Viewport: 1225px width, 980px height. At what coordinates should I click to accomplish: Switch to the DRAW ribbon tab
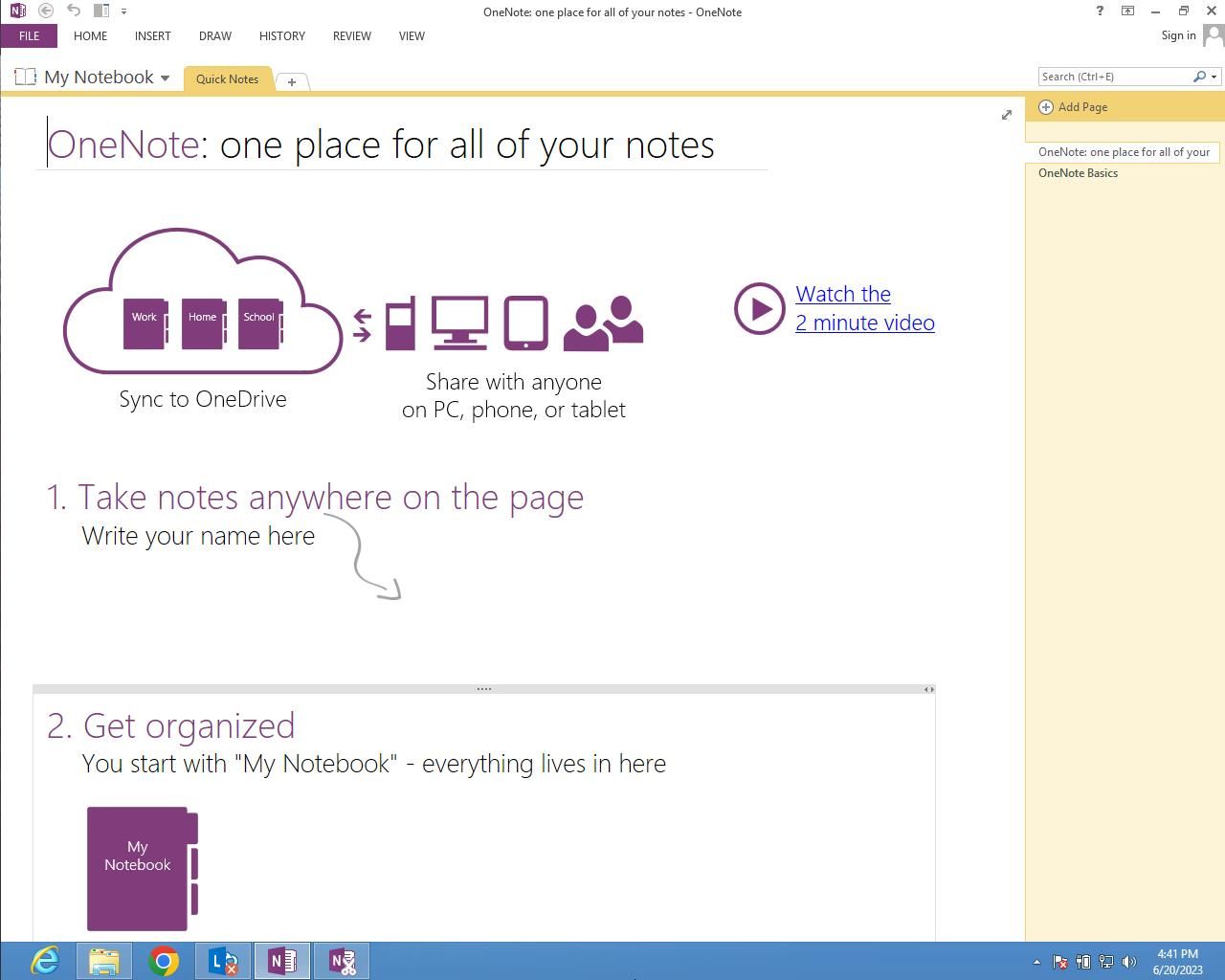(214, 35)
